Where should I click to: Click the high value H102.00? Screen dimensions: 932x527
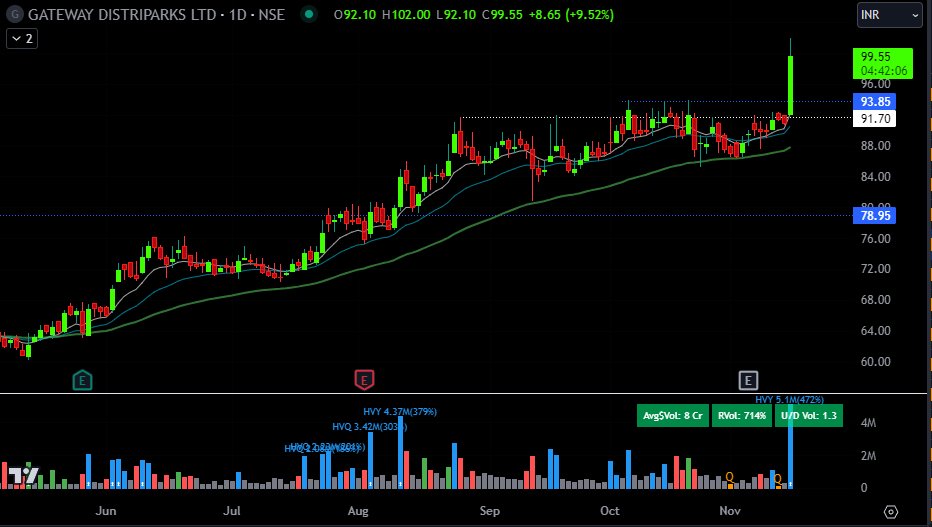406,15
